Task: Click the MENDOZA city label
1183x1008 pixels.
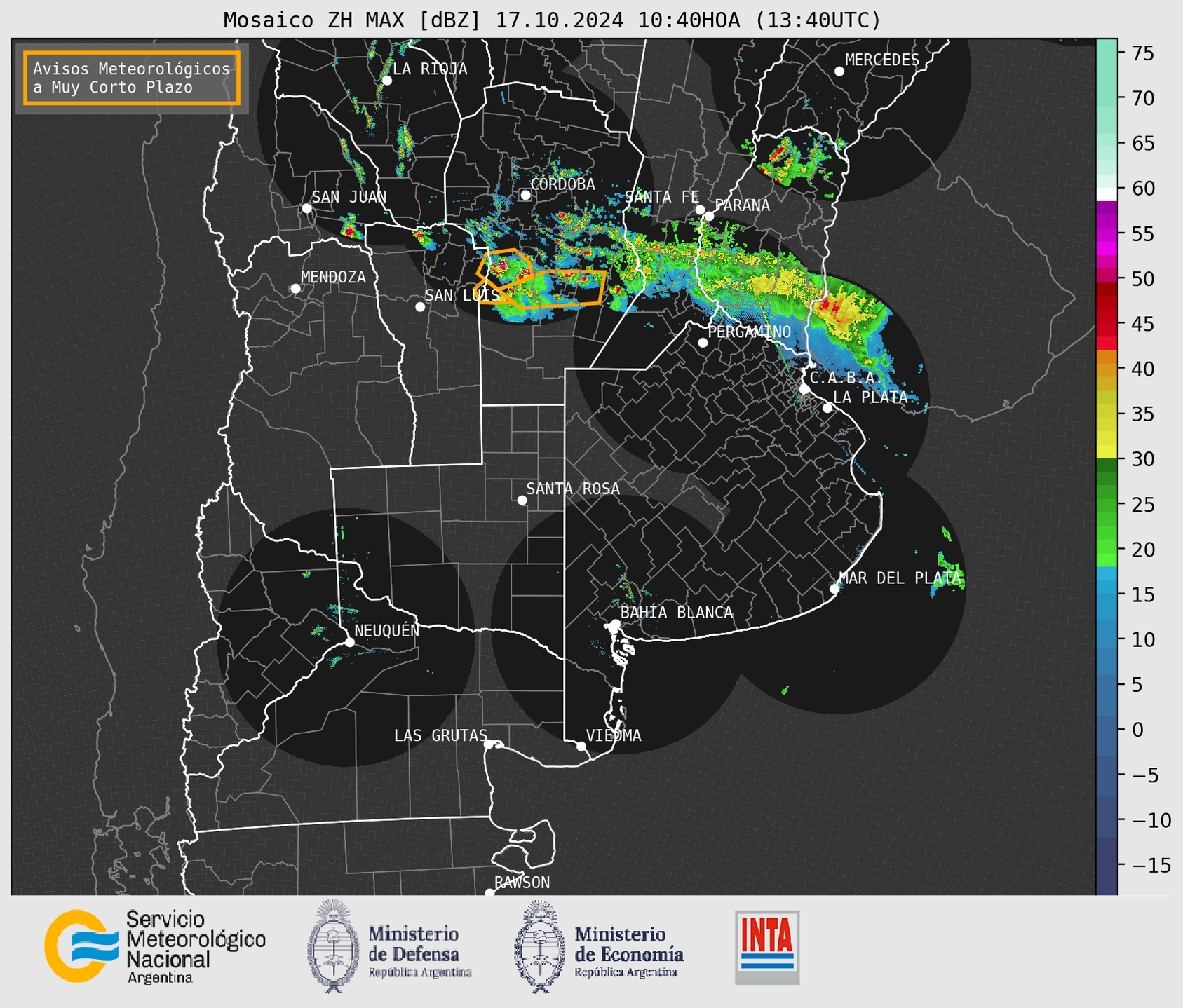Action: [x=333, y=277]
